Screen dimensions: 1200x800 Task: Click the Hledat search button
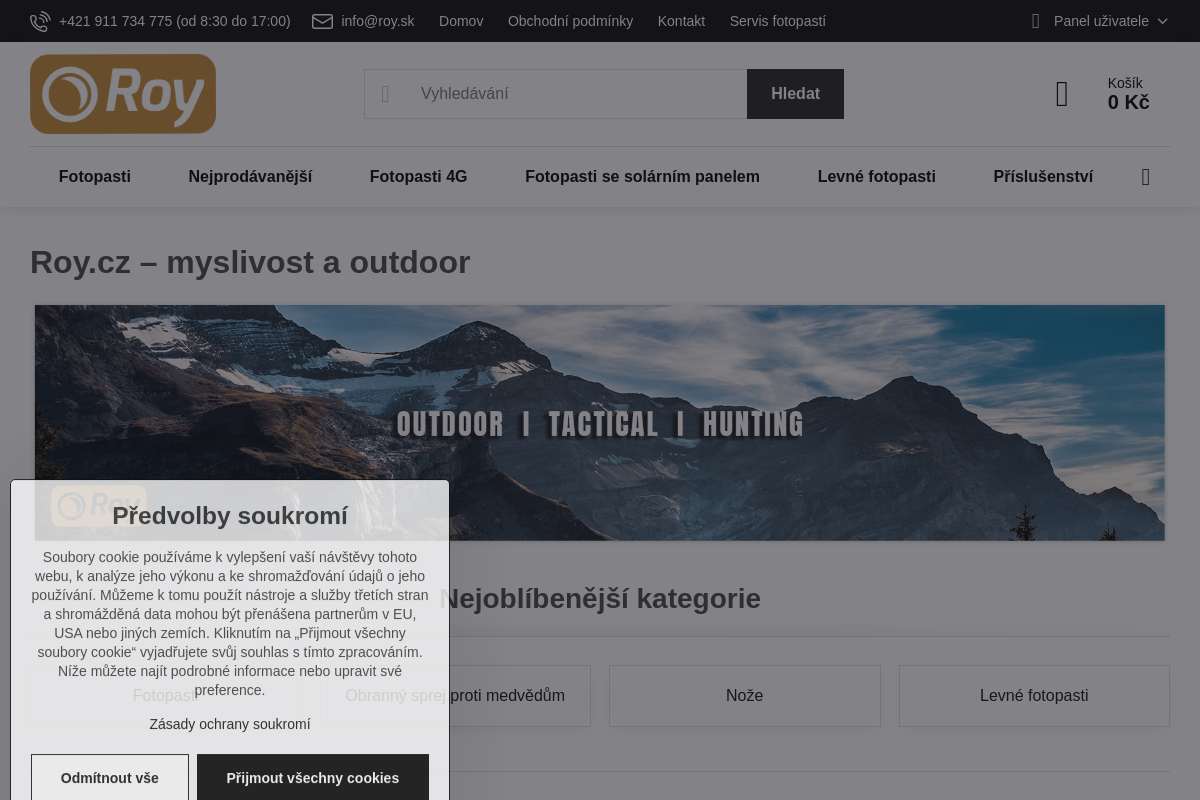[795, 94]
